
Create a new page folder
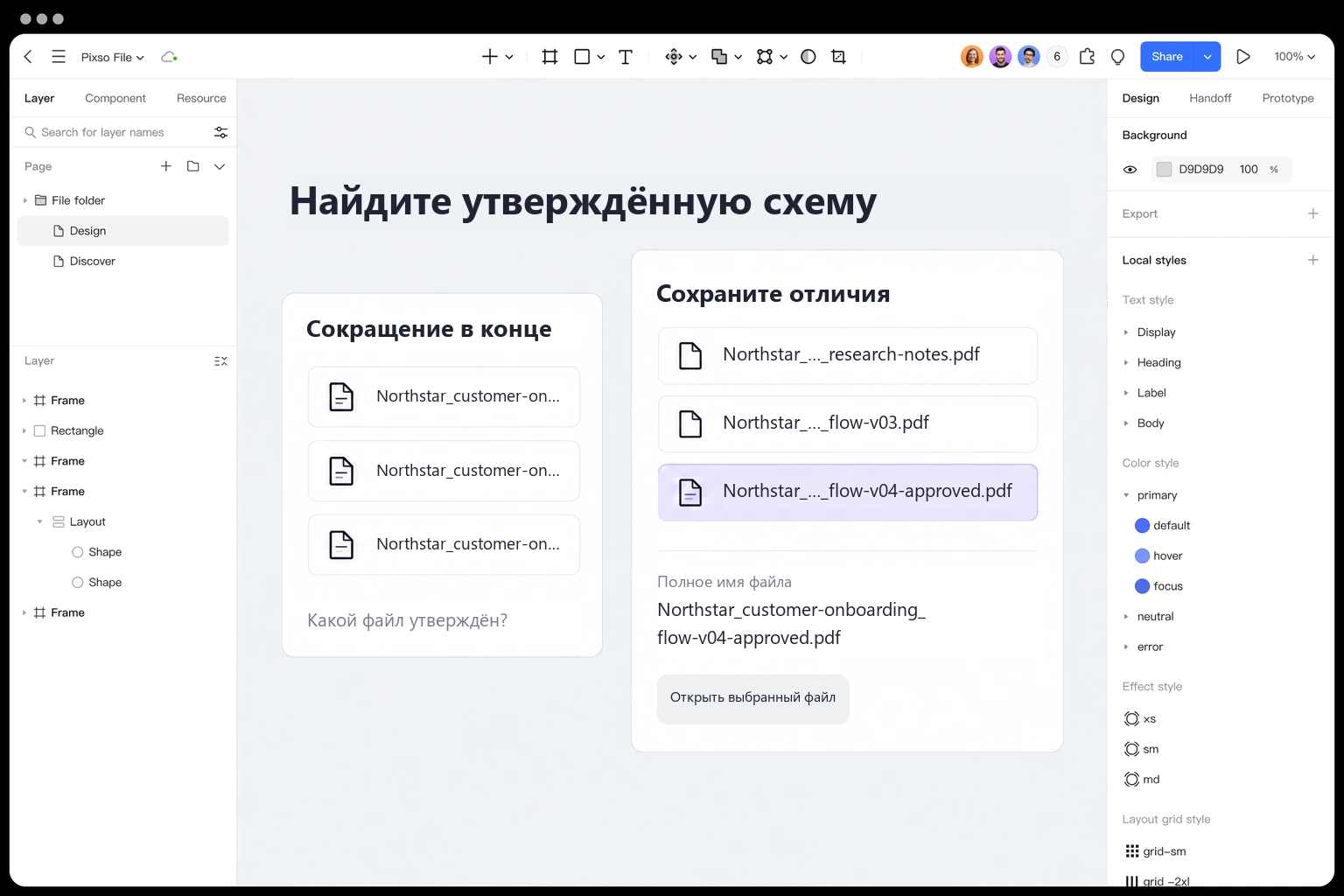[x=193, y=166]
